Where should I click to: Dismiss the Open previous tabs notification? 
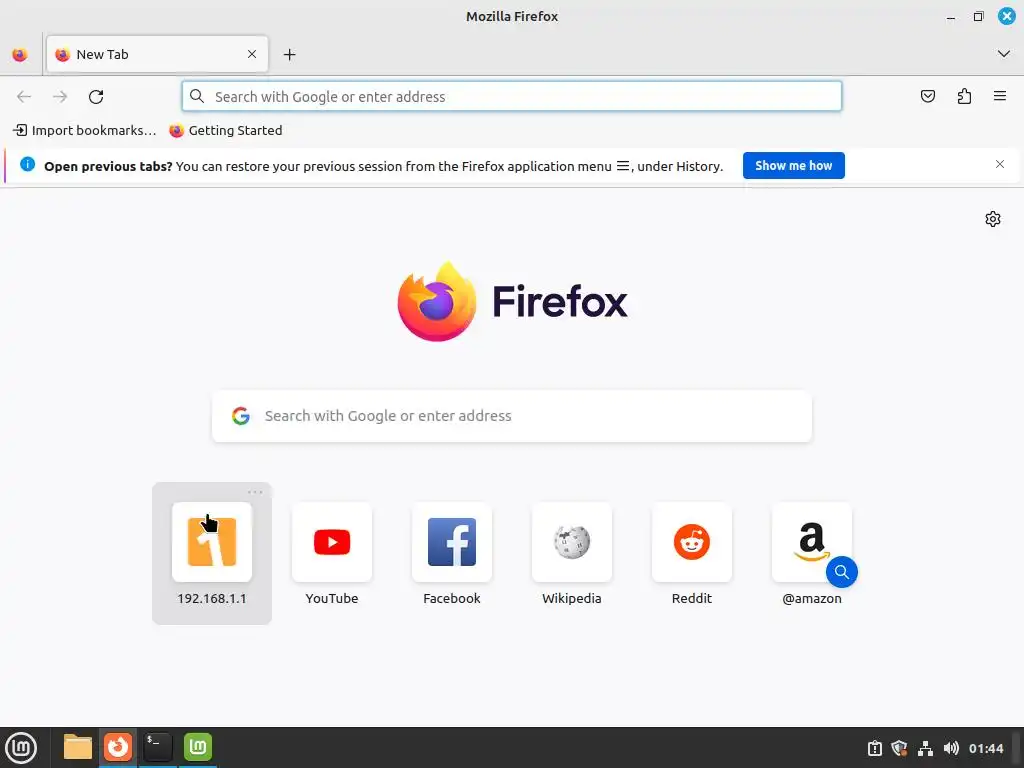[x=1000, y=164]
